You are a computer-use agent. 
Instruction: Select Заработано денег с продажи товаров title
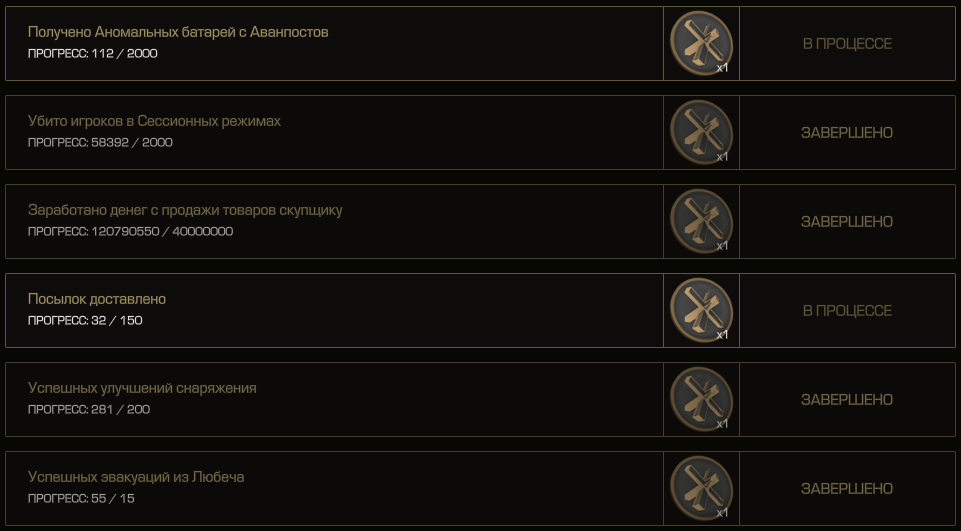[185, 210]
